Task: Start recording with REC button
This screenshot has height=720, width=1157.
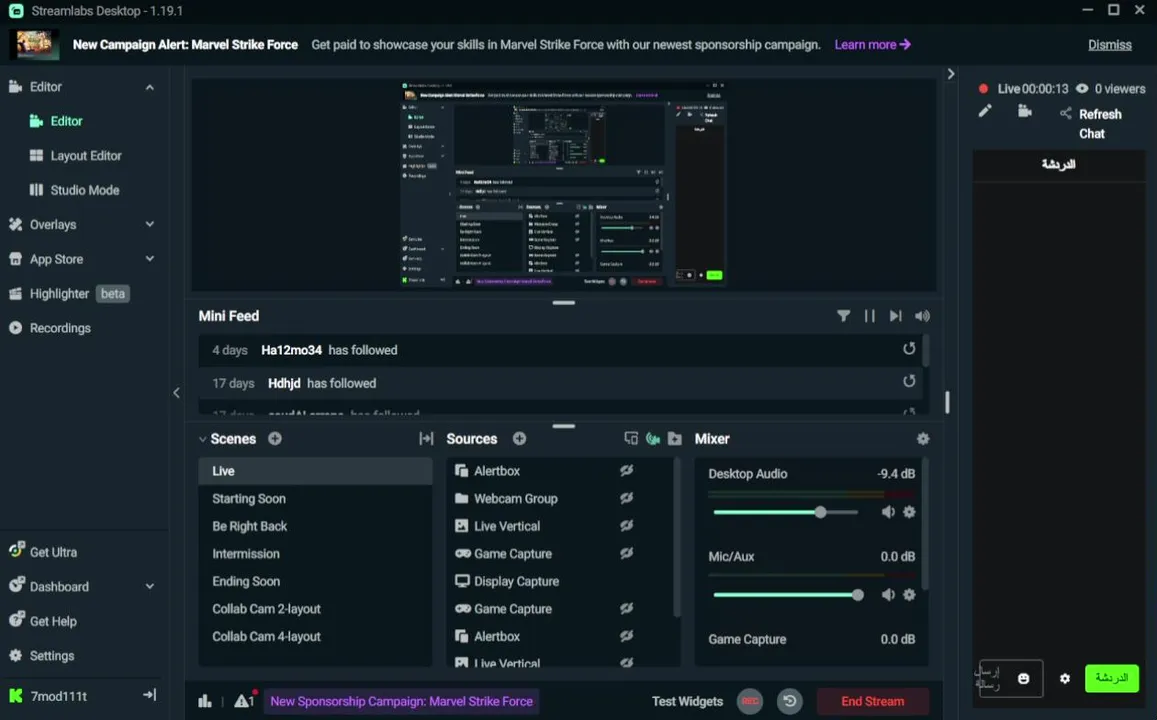Action: point(750,701)
